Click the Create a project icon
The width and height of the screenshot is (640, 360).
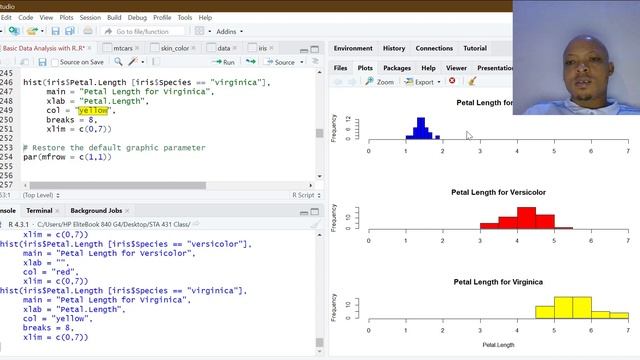pos(14,31)
